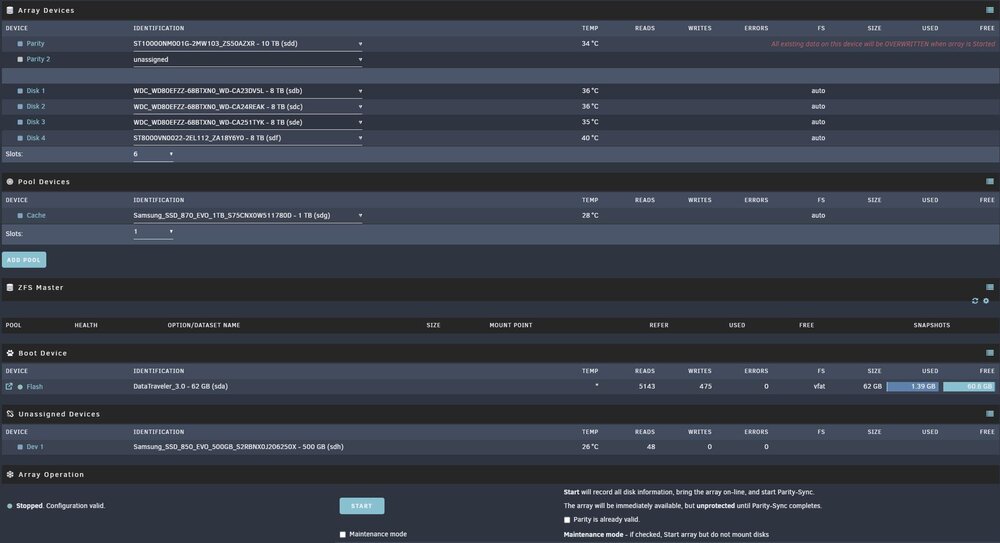
Task: Click DataTraveler_3.0 identification text
Action: 180,387
